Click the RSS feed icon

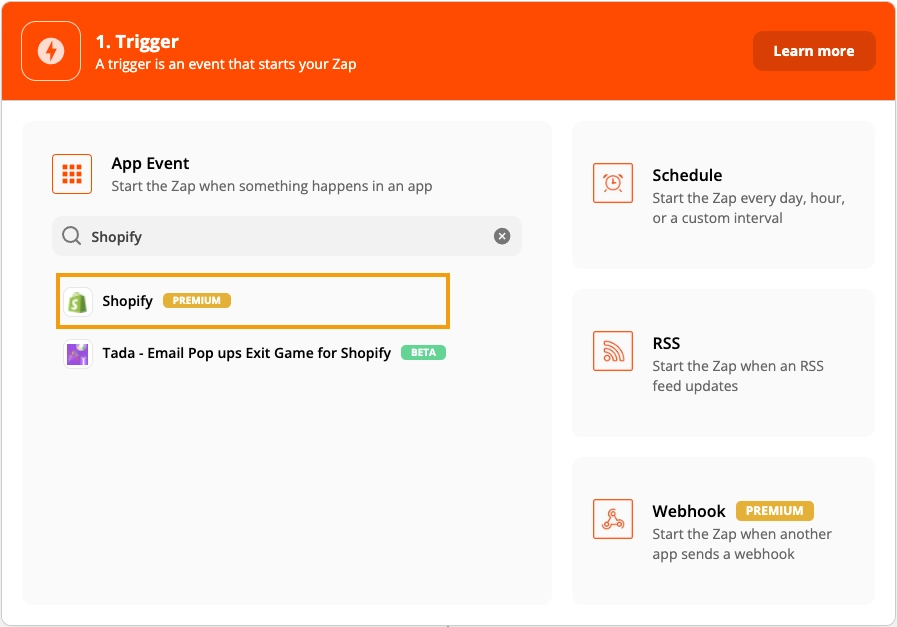click(613, 351)
